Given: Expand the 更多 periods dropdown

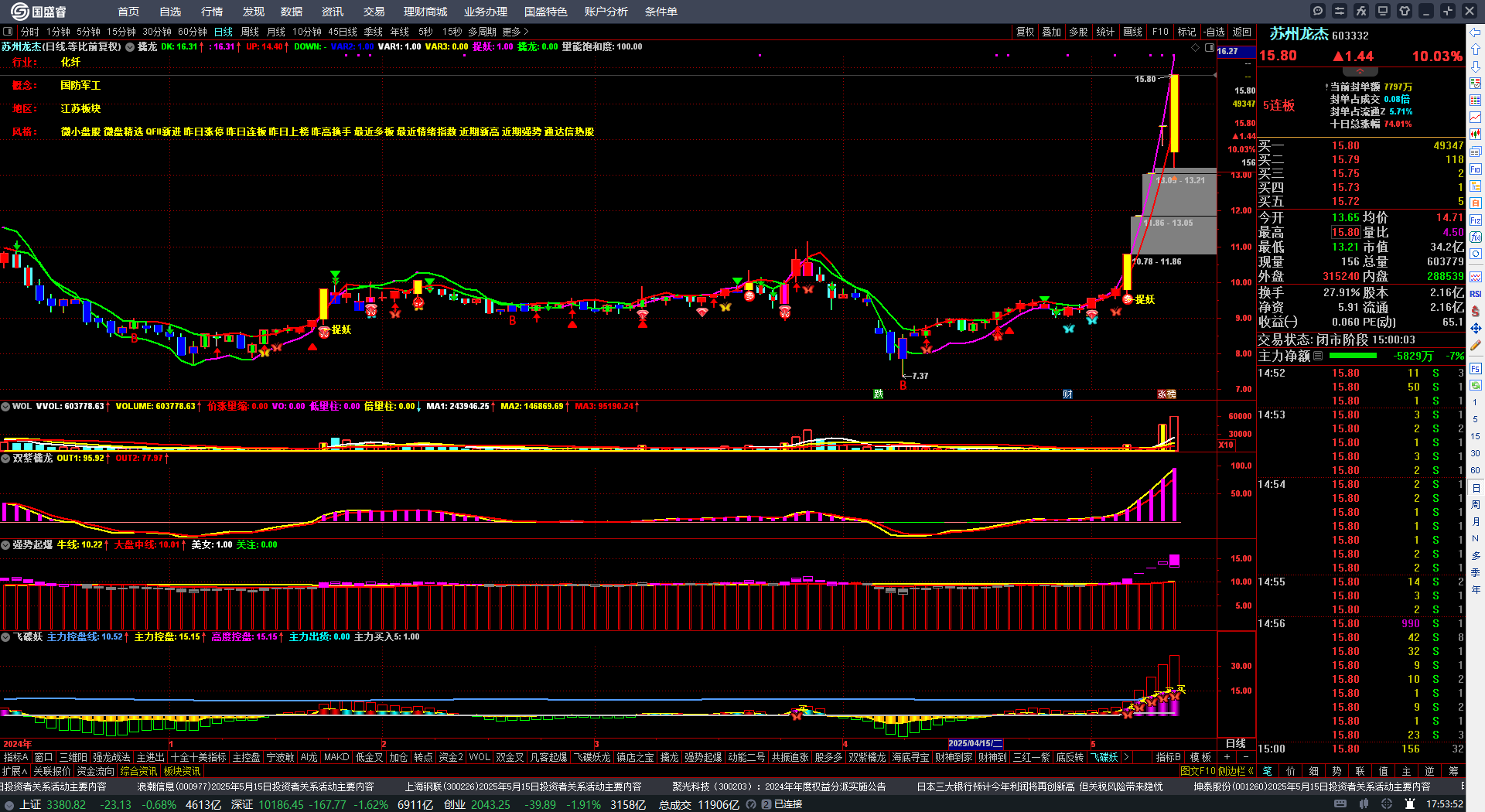Looking at the screenshot, I should [516, 32].
